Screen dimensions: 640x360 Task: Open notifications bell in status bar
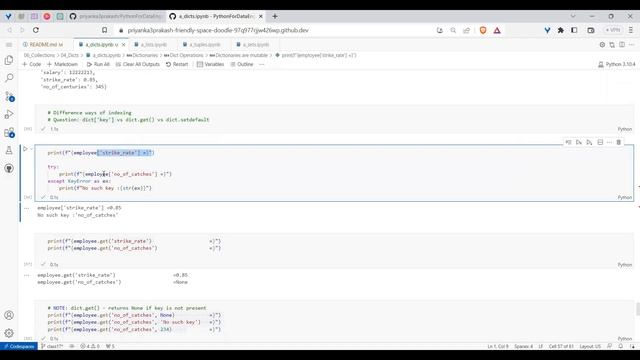620,346
